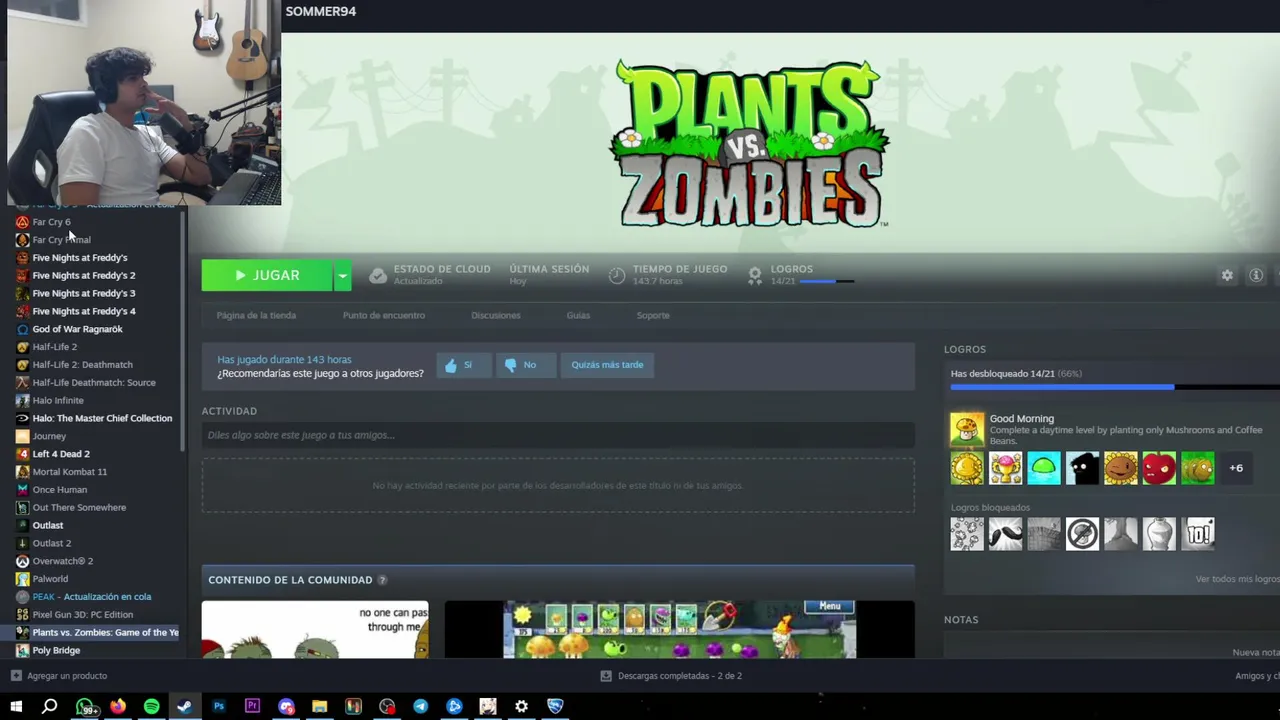Viewport: 1280px width, 720px height.
Task: Open Telegram from taskbar
Action: click(x=420, y=706)
